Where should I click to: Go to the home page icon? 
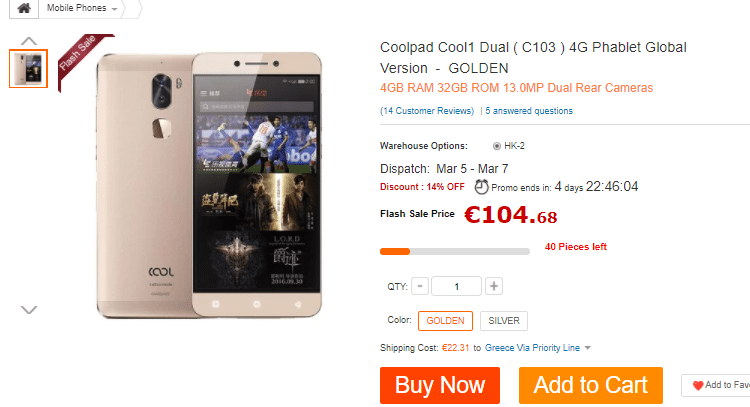point(24,8)
